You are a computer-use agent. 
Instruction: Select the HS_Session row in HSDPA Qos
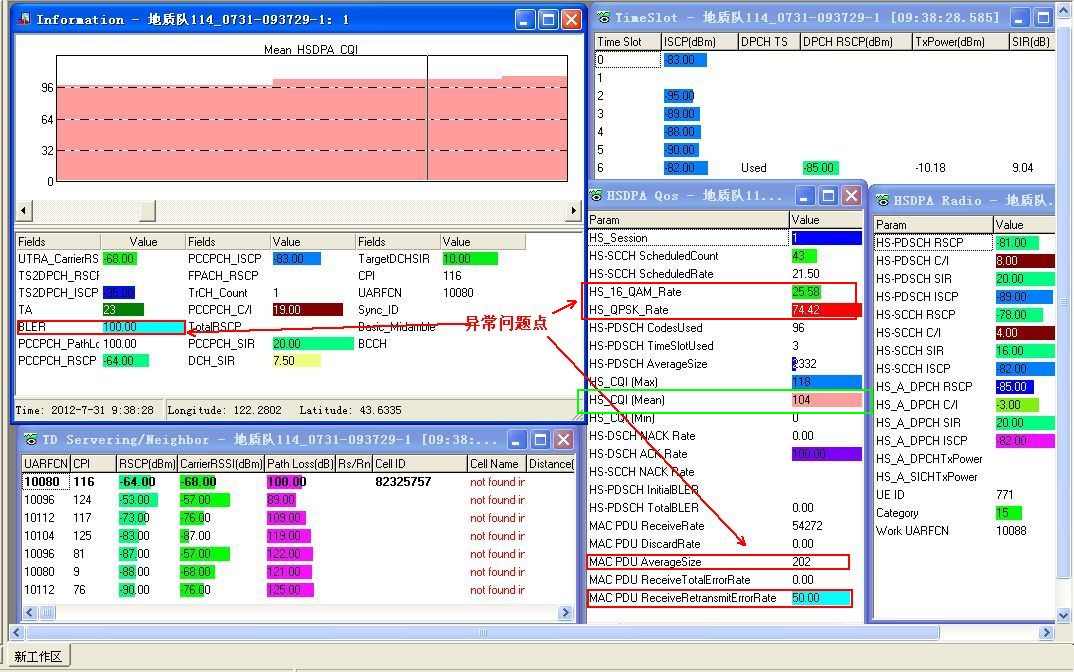[725, 238]
